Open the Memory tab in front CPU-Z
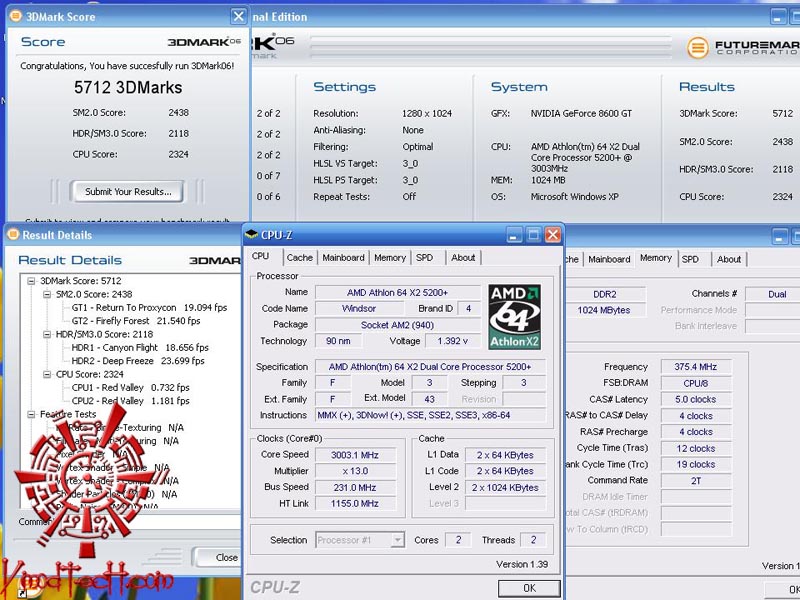 click(x=390, y=258)
